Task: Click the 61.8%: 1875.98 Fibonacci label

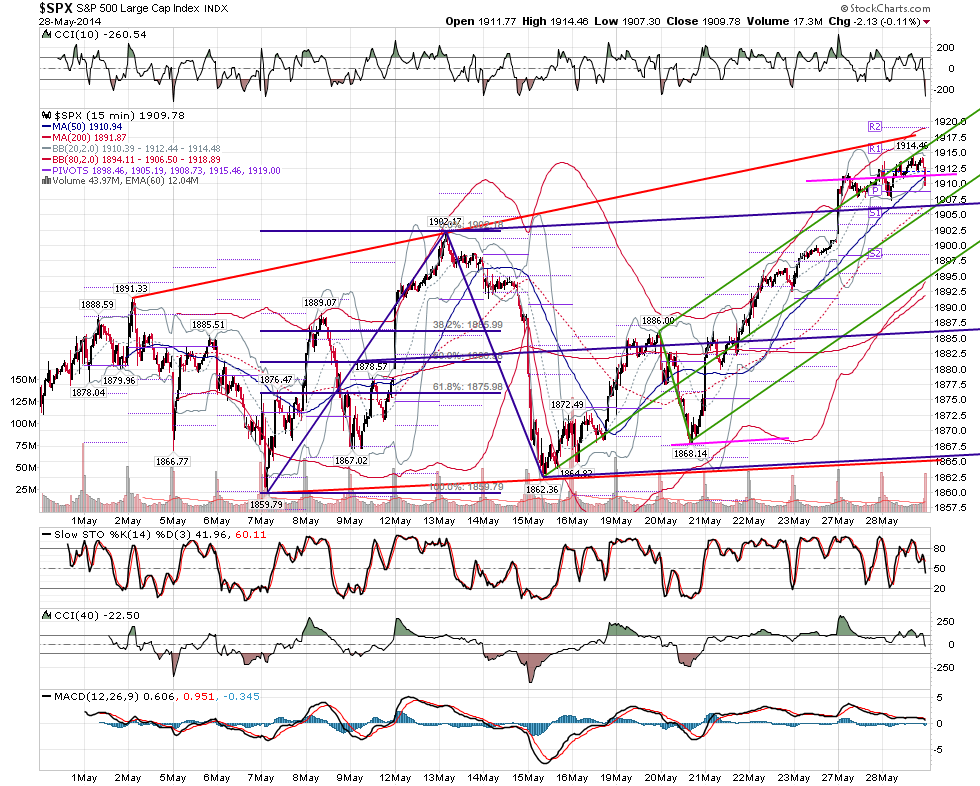Action: coord(468,387)
